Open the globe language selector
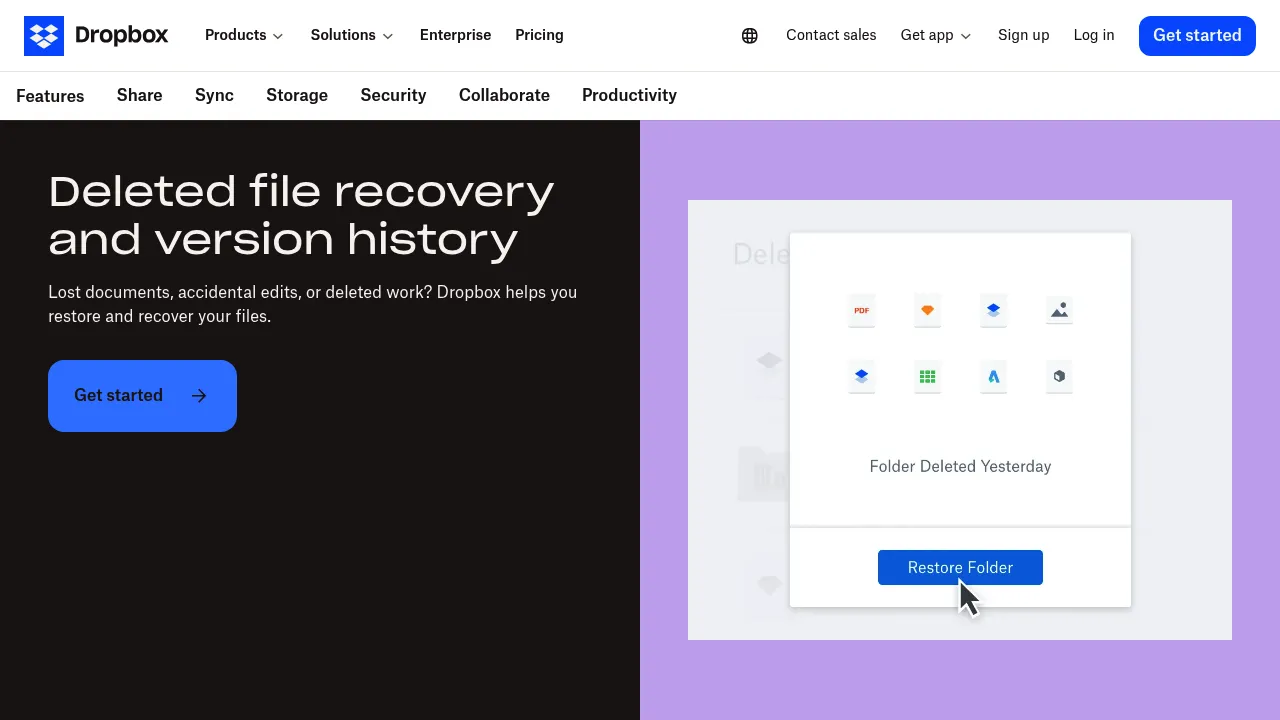This screenshot has height=720, width=1280. 750,36
